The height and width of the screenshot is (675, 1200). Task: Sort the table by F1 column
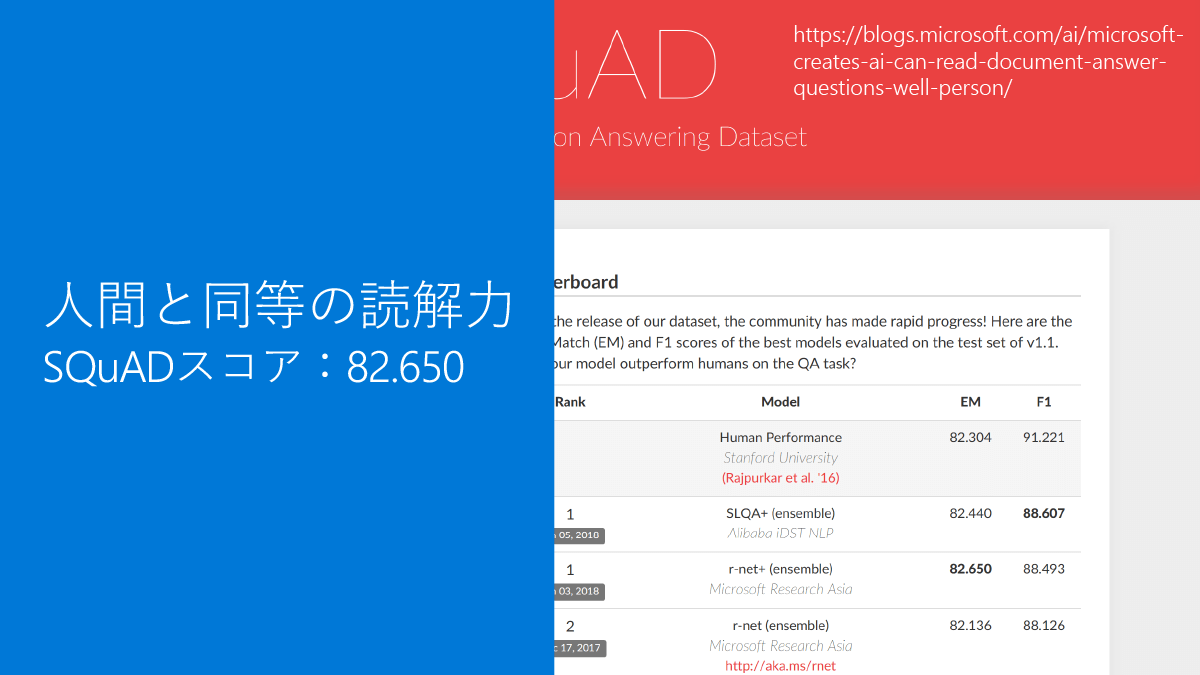point(1044,401)
